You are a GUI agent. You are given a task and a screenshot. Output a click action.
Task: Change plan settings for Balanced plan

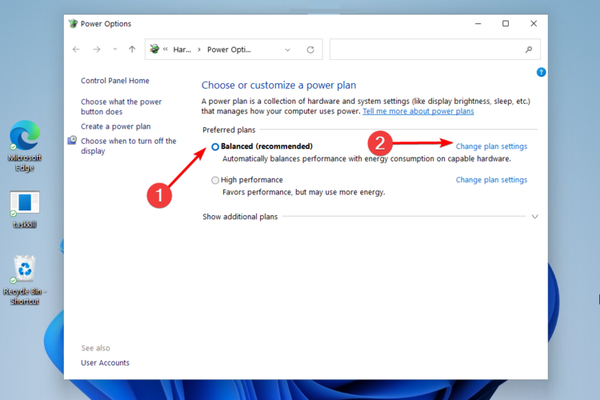pos(491,147)
